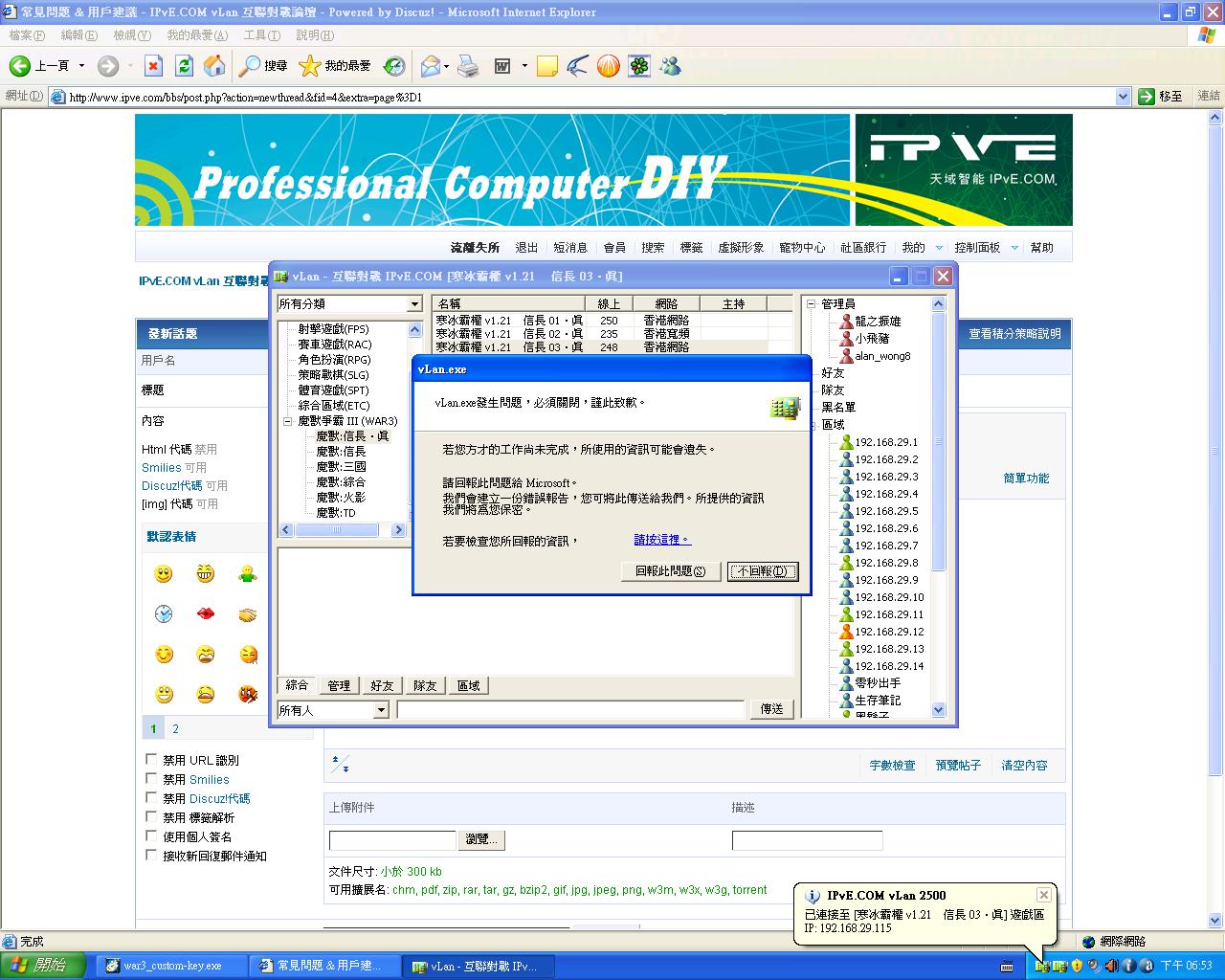
Task: Click the 瀏覽... browse button
Action: 482,839
